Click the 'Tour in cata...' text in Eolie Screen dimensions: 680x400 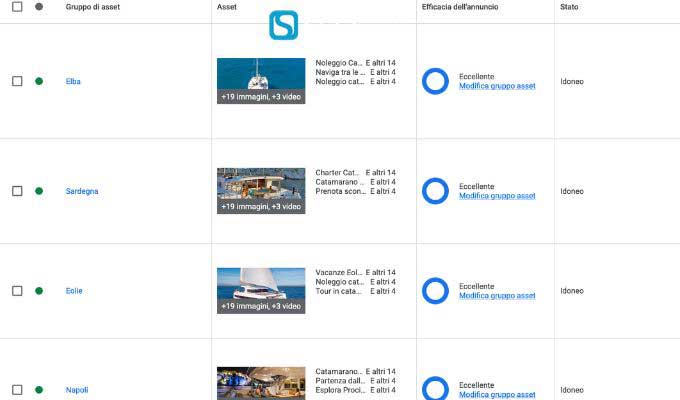[338, 291]
